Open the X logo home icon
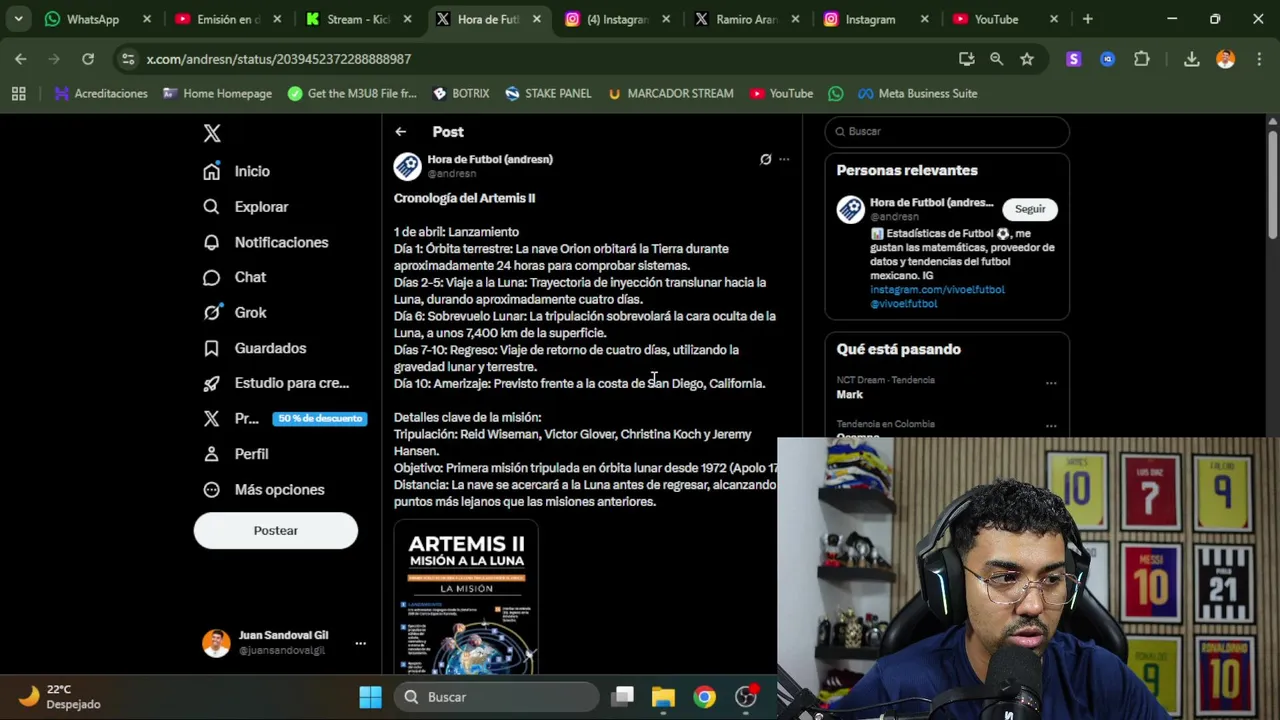Image resolution: width=1280 pixels, height=720 pixels. coord(212,133)
